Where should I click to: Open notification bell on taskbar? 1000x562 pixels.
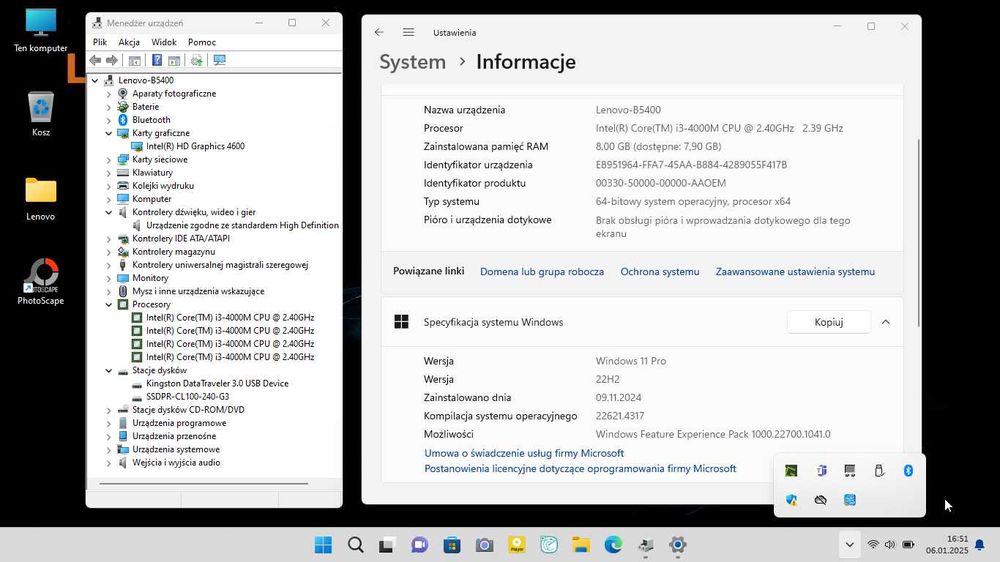pyautogui.click(x=980, y=545)
